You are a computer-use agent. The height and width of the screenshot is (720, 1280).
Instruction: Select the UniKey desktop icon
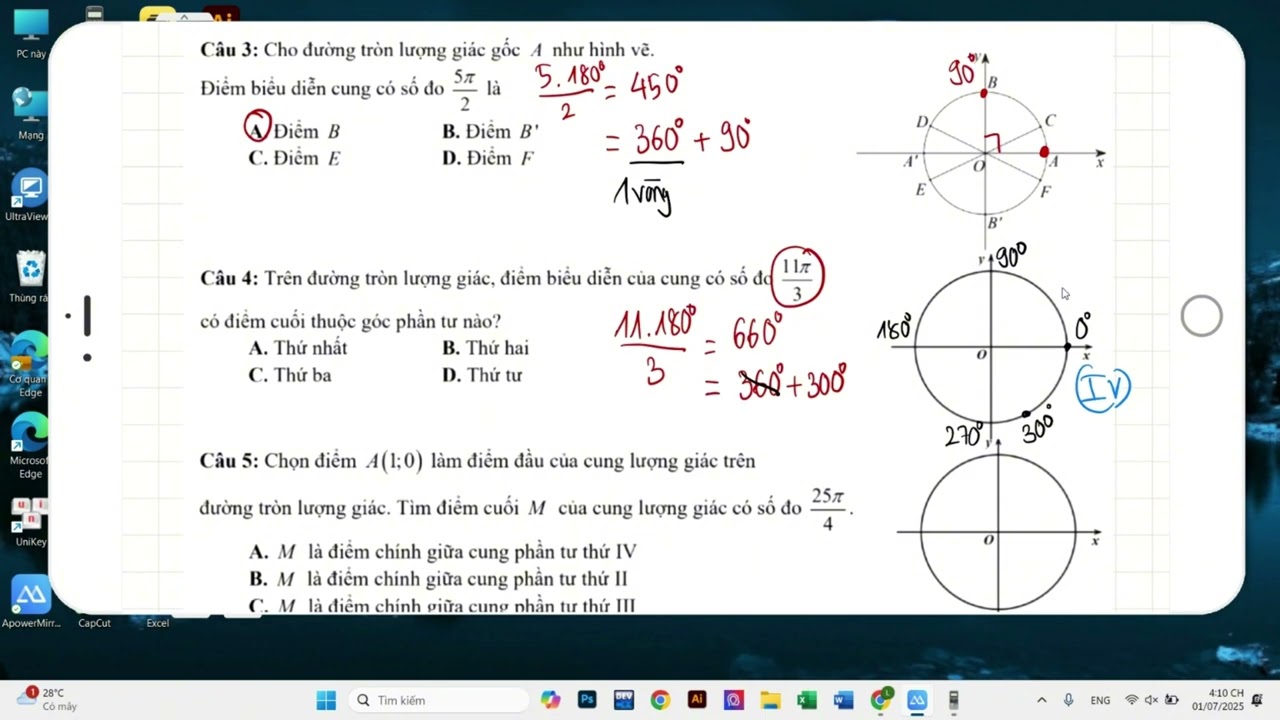(30, 522)
